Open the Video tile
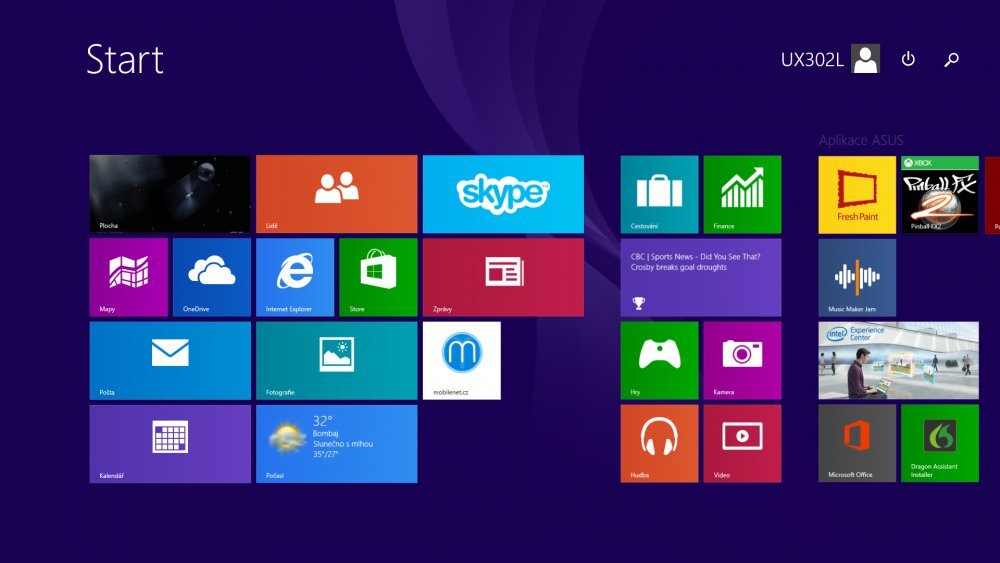Image resolution: width=1000 pixels, height=563 pixels. pos(742,443)
